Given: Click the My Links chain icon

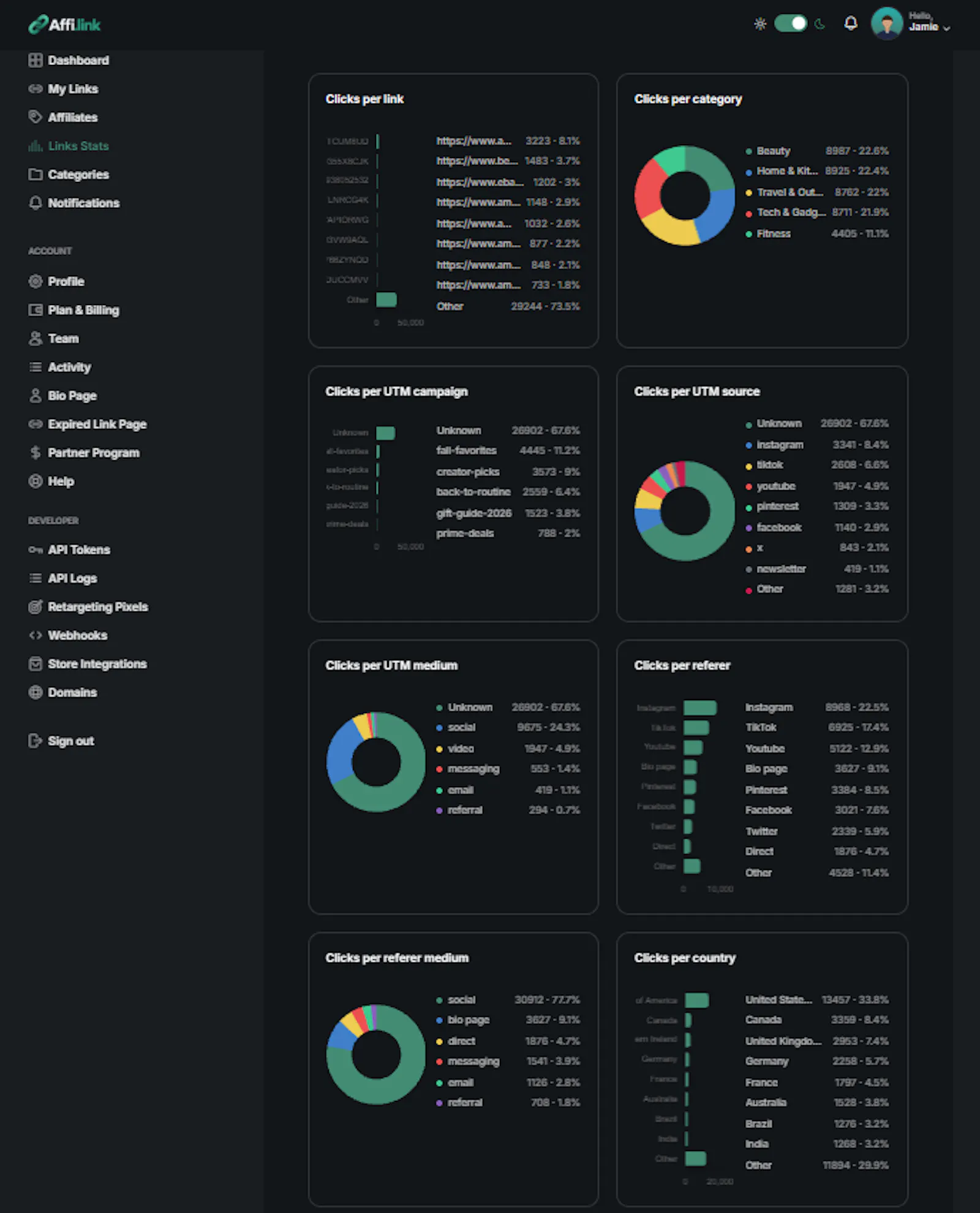Looking at the screenshot, I should (36, 89).
